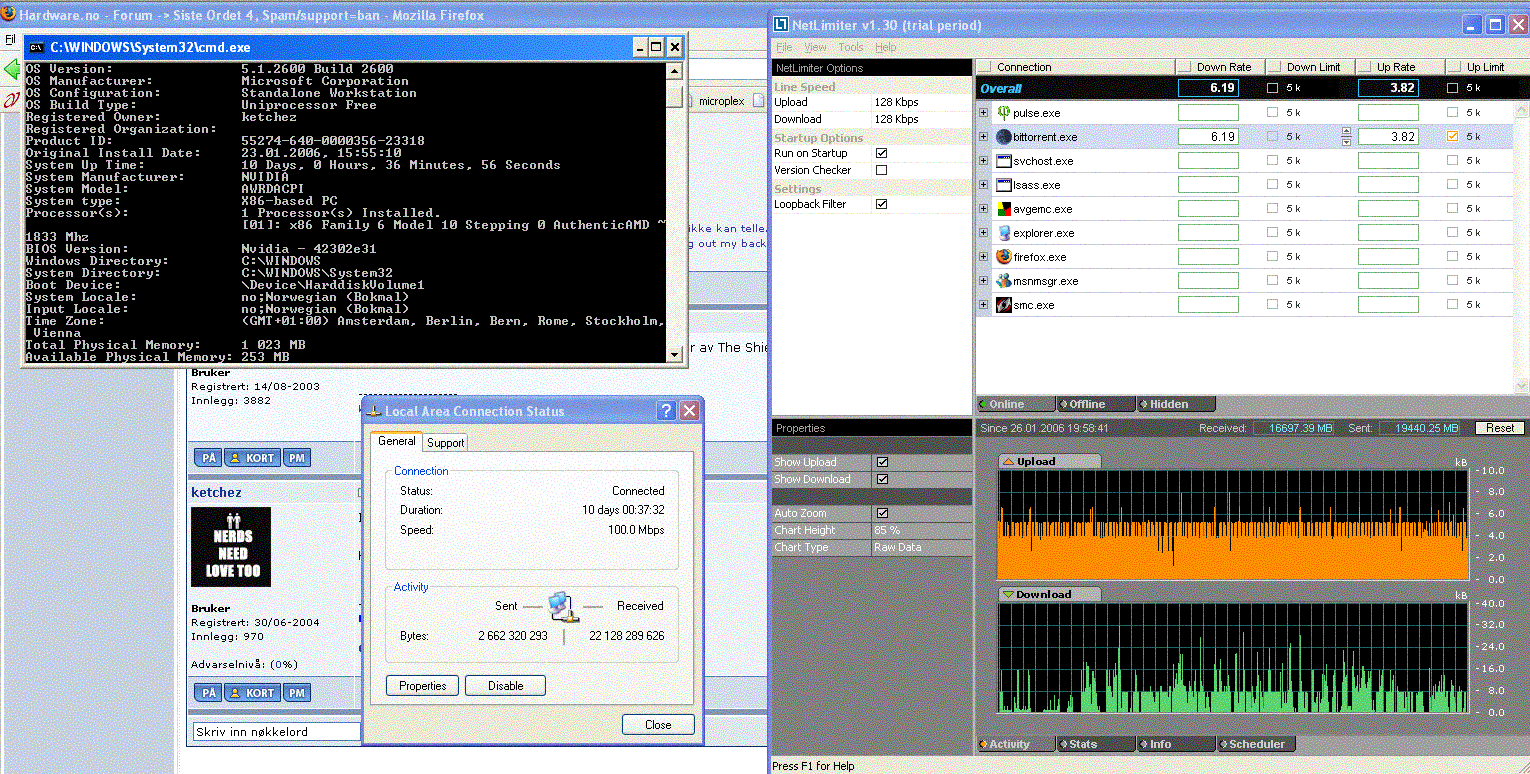Click the green triangle on Download chart label
Screen dimensions: 1530x774
click(x=1008, y=594)
